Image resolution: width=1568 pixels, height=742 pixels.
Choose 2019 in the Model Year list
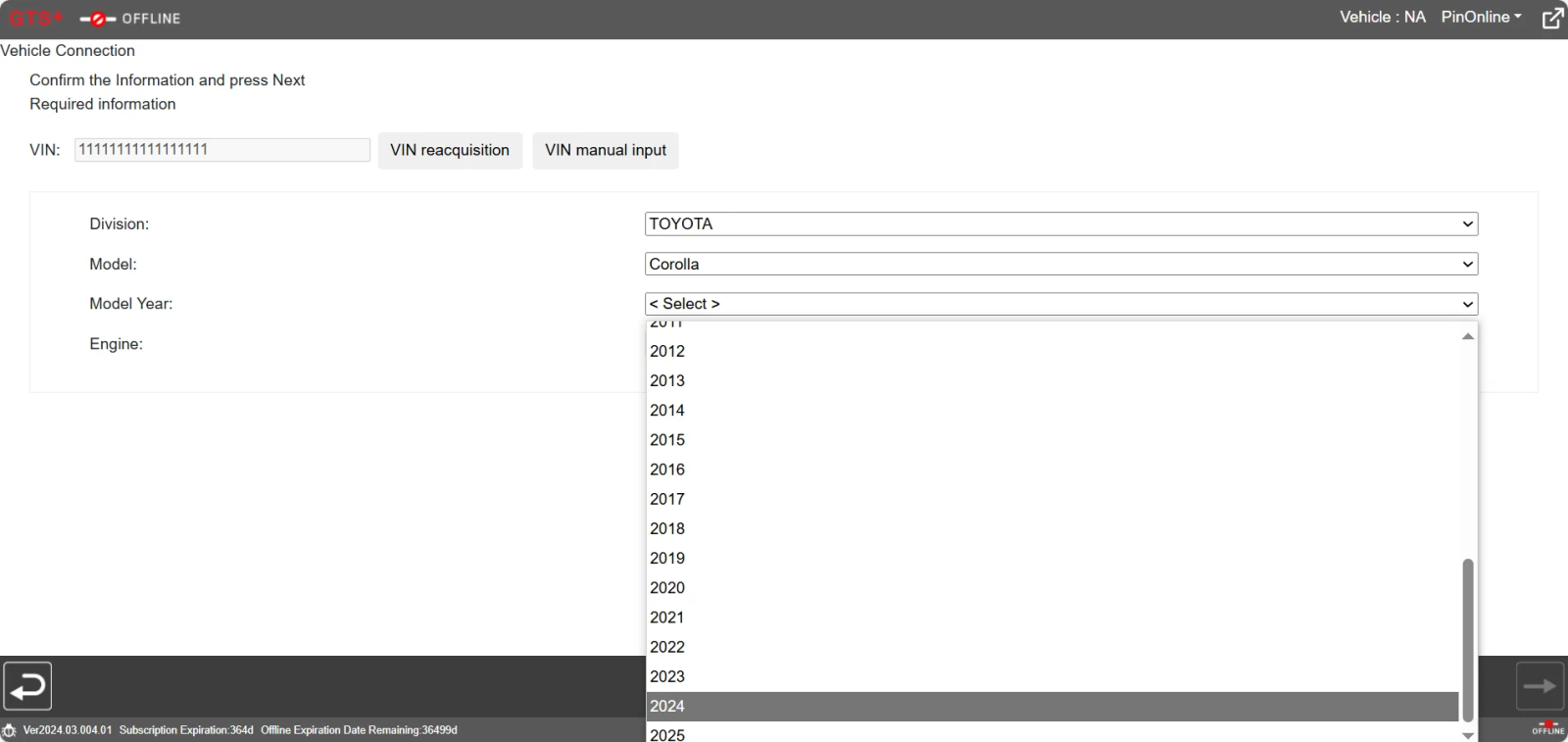pos(1053,559)
